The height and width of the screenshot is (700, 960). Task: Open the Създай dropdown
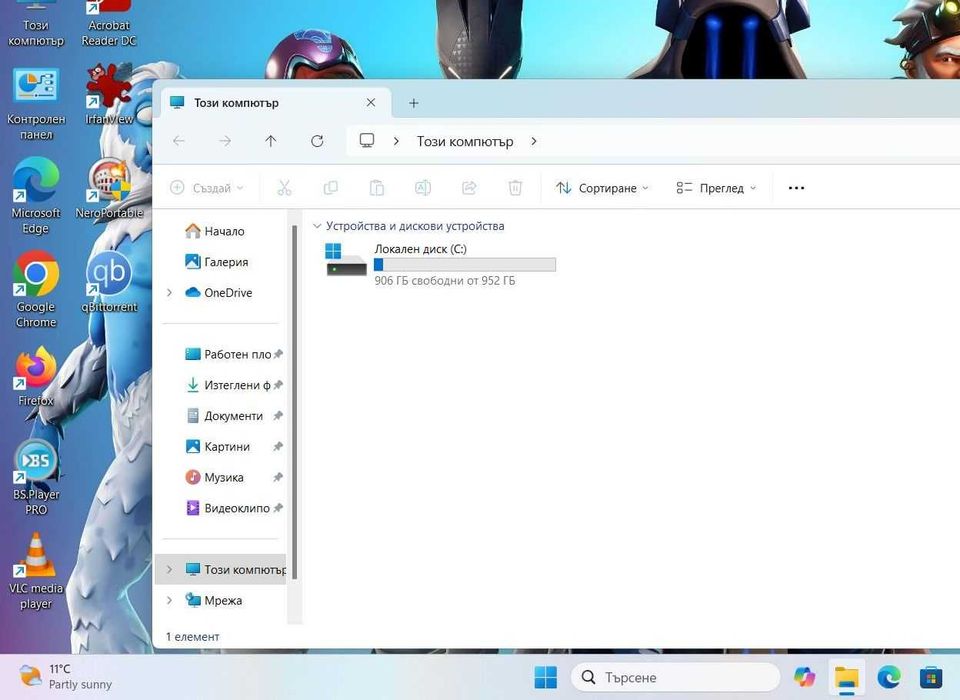(207, 188)
